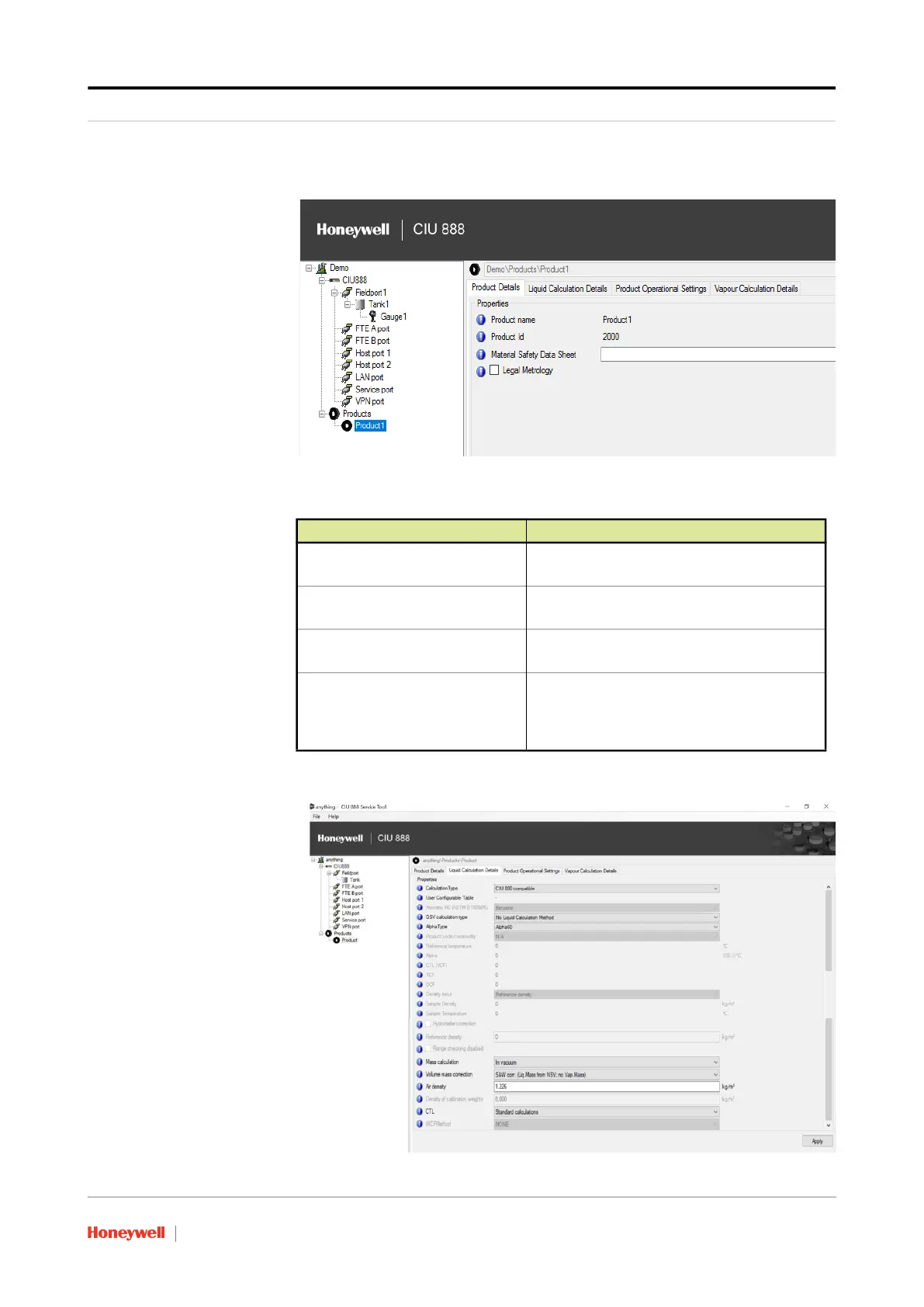
Task: Click the LAN port icon in Demo tree
Action: [x=347, y=377]
